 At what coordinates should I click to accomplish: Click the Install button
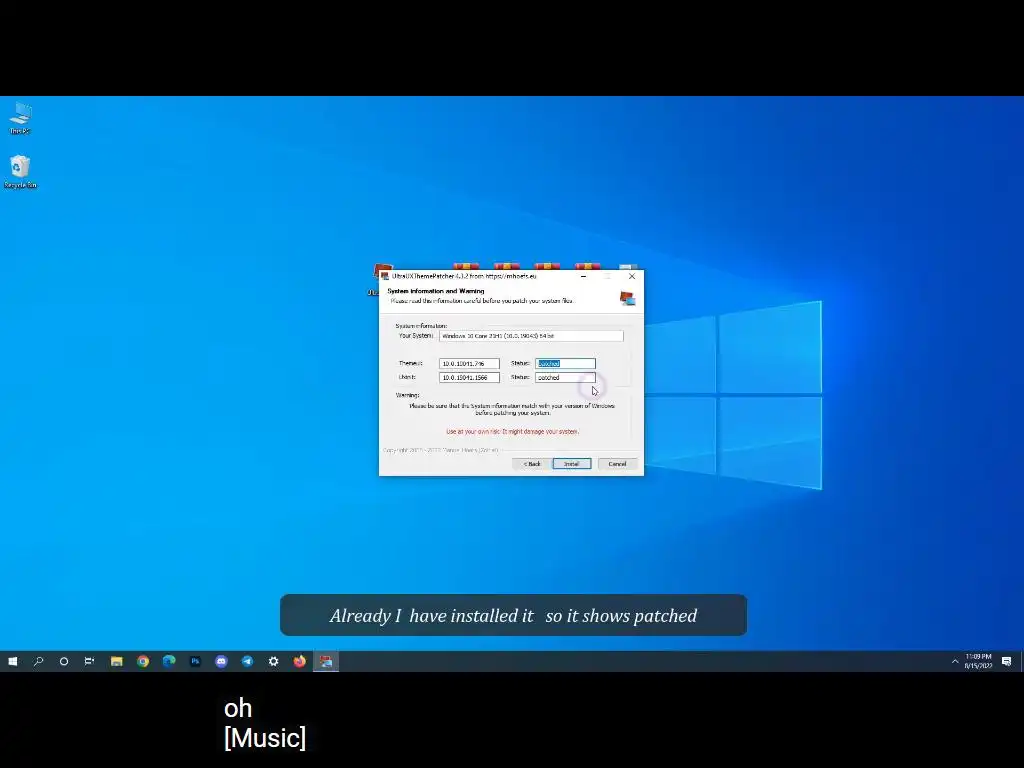[x=571, y=464]
